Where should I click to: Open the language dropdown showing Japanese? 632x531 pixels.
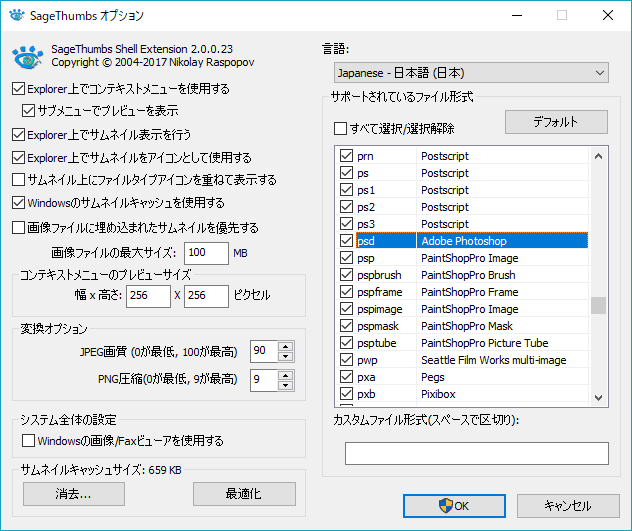click(471, 73)
